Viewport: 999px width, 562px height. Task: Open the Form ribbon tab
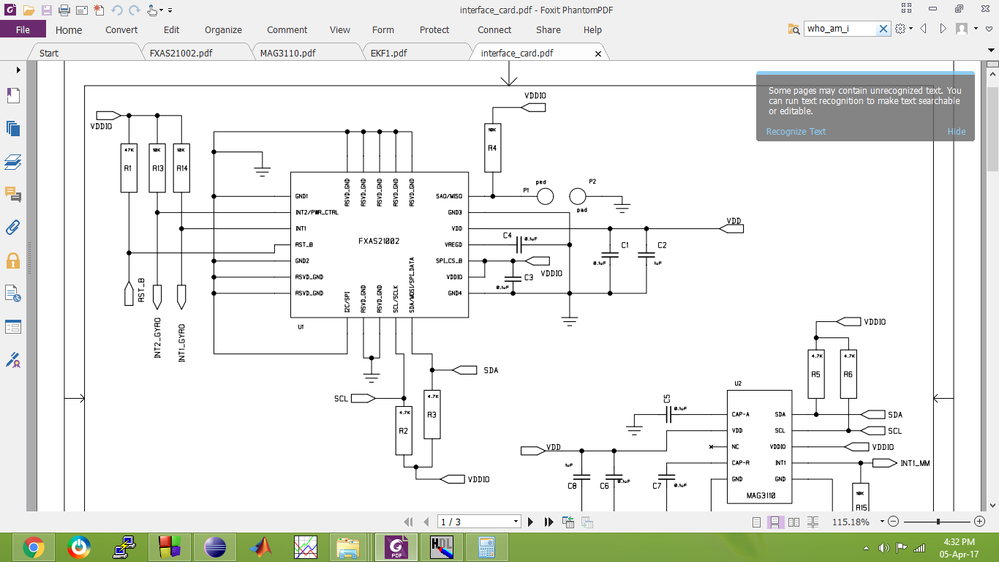point(383,30)
